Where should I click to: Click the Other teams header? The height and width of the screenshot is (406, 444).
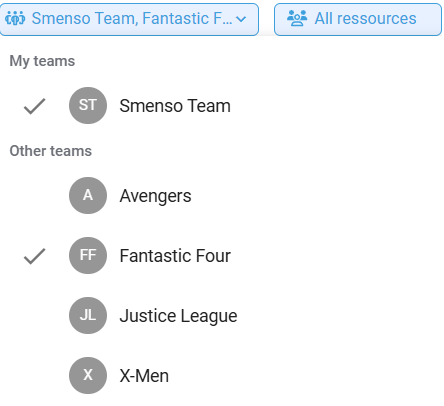51,151
